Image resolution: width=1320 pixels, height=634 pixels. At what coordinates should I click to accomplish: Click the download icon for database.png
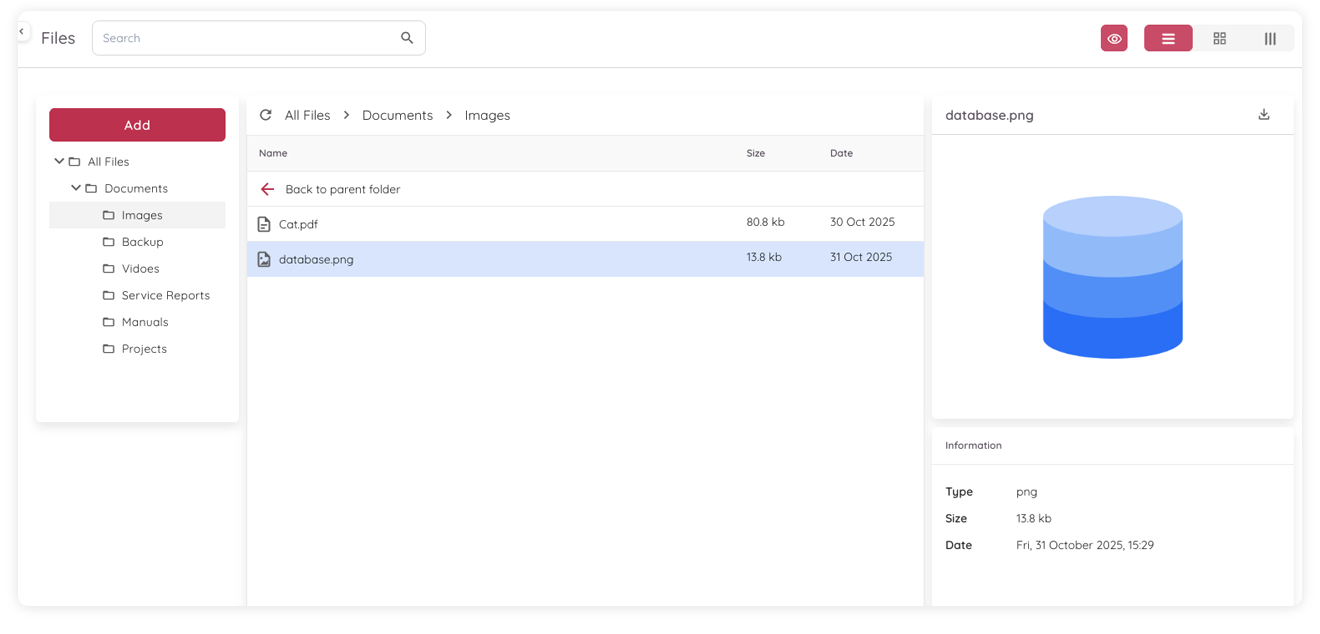1263,114
